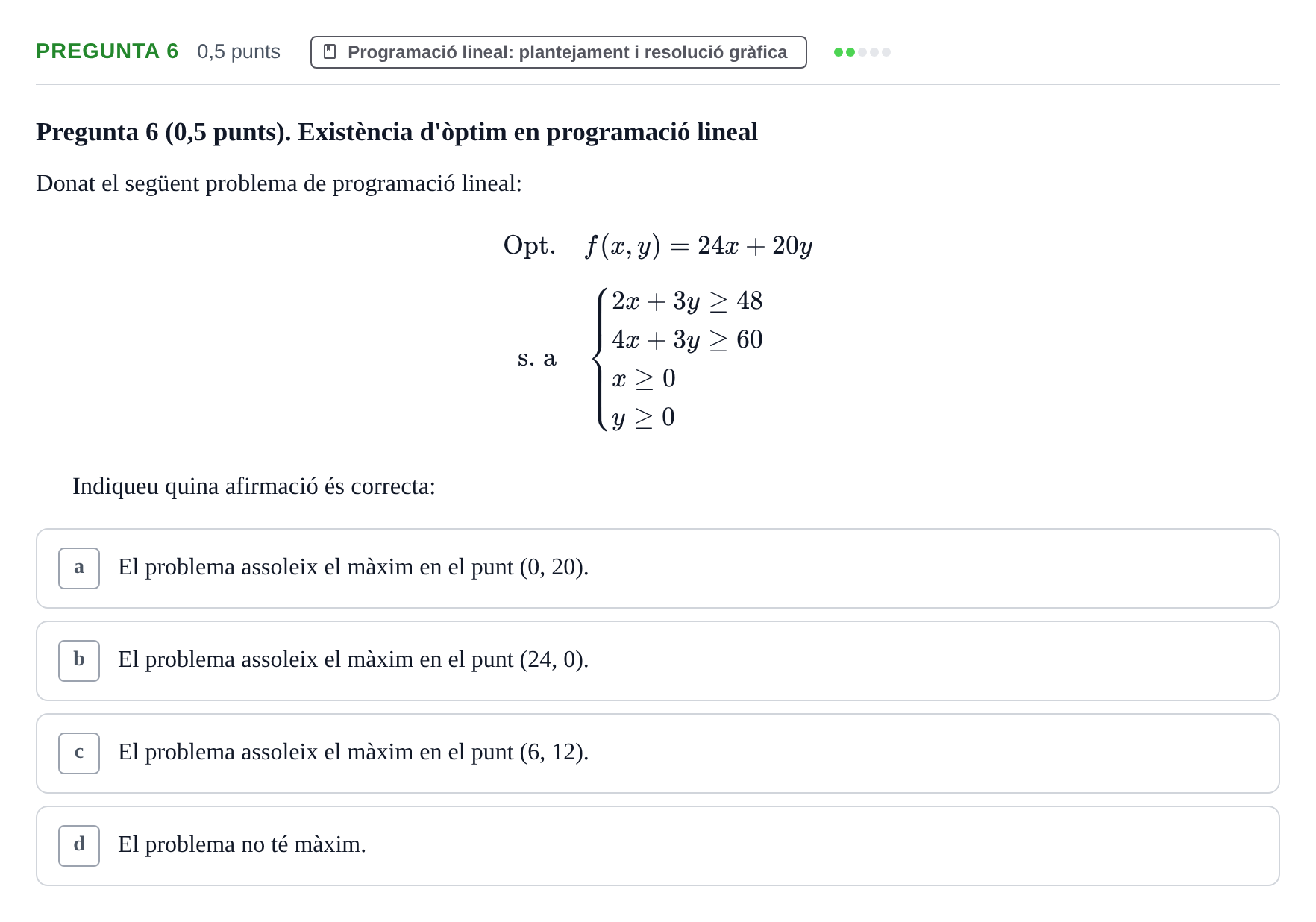Image resolution: width=1316 pixels, height=922 pixels.
Task: Click the constraint 2x + 3y ≥ 48
Action: click(x=687, y=301)
